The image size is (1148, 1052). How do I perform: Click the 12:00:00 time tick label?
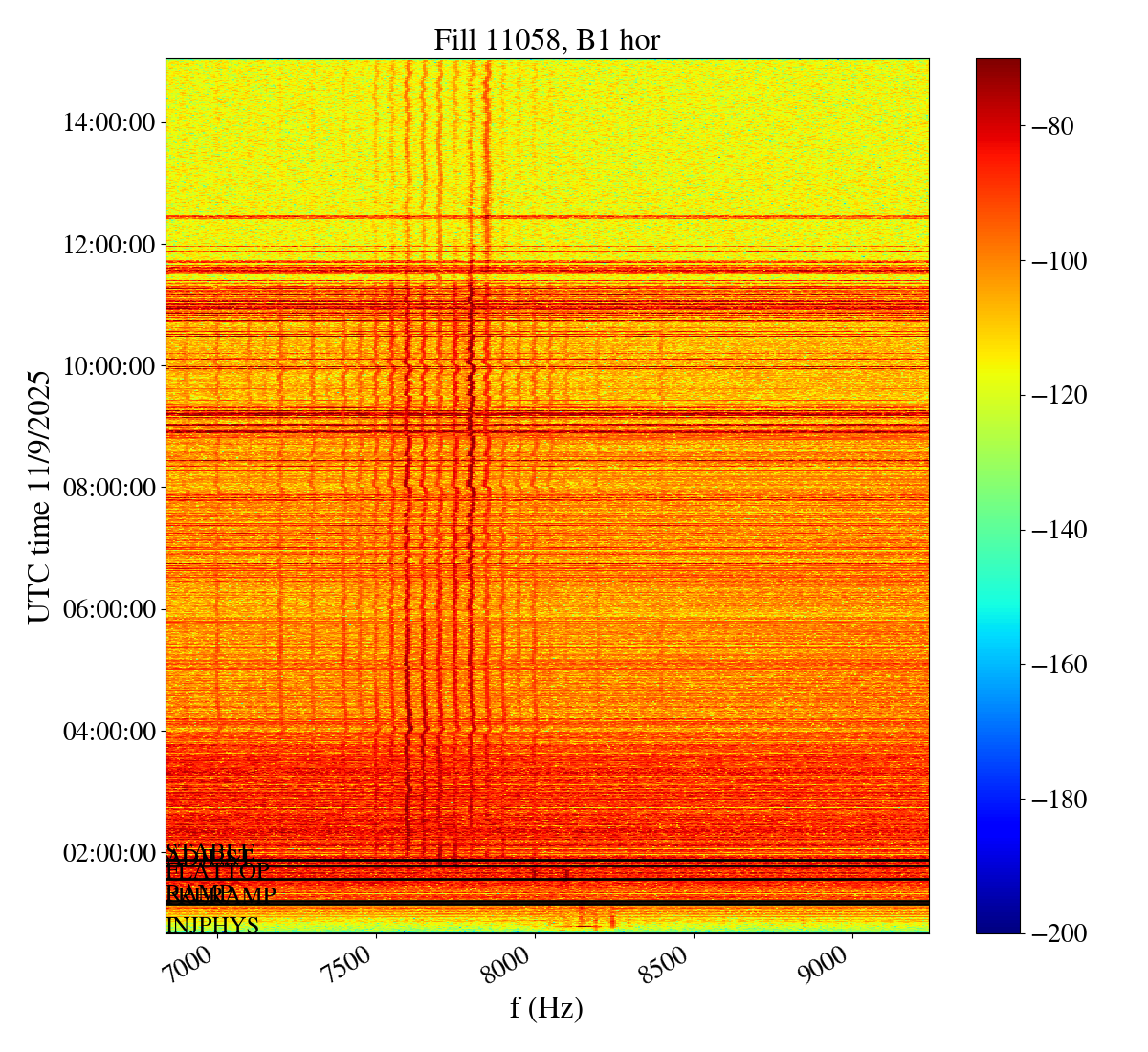coord(108,245)
